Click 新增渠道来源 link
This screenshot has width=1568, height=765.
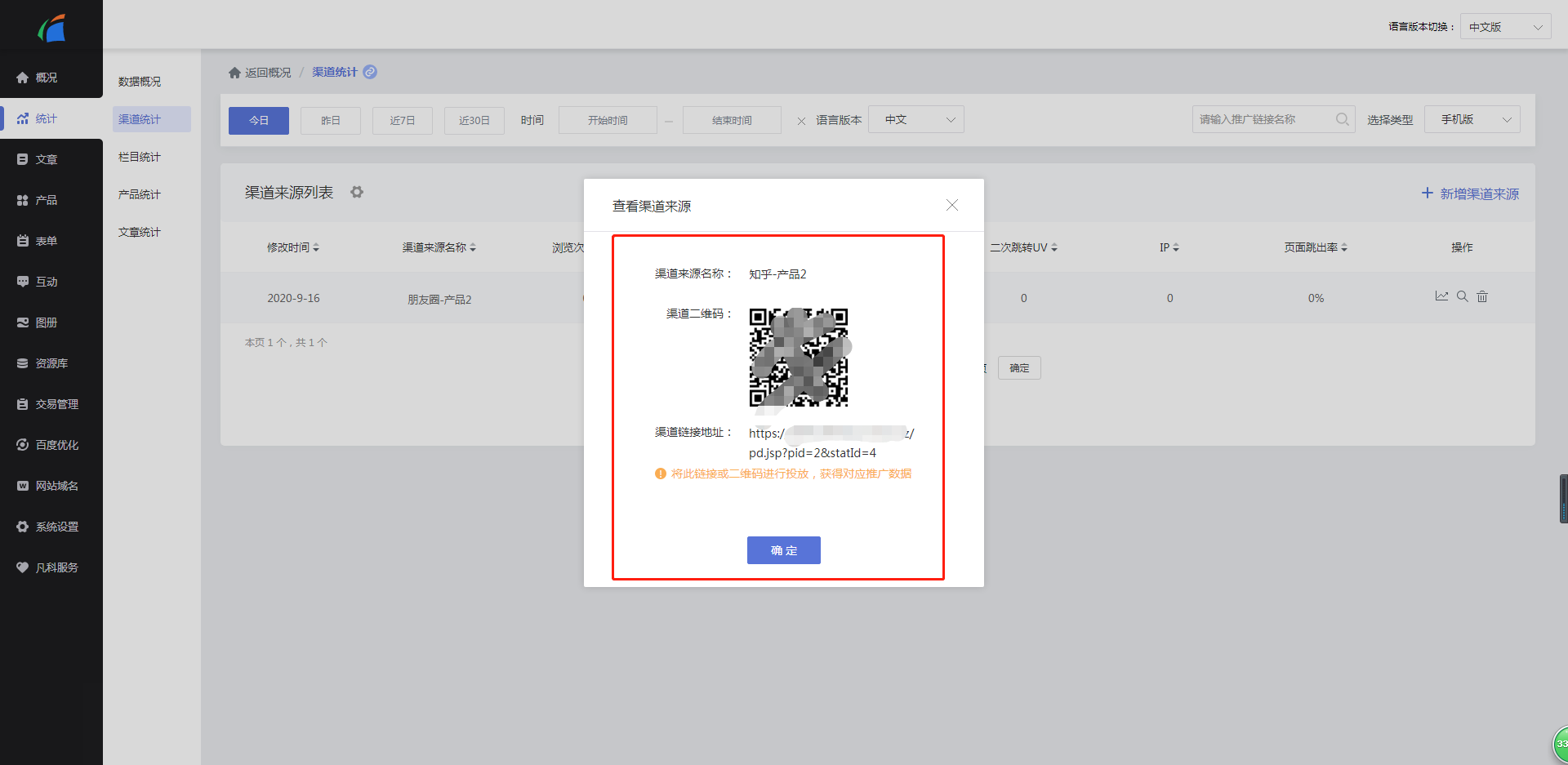click(x=1470, y=193)
